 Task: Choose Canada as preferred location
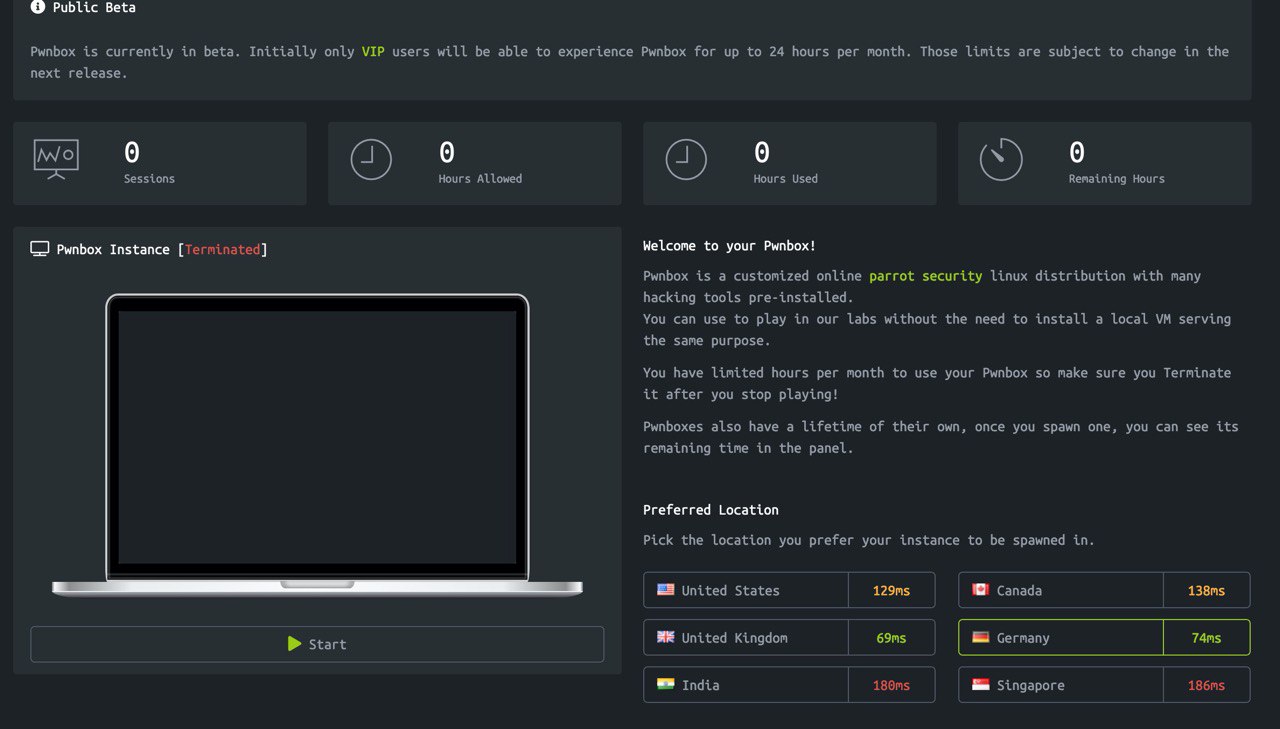coord(1104,590)
